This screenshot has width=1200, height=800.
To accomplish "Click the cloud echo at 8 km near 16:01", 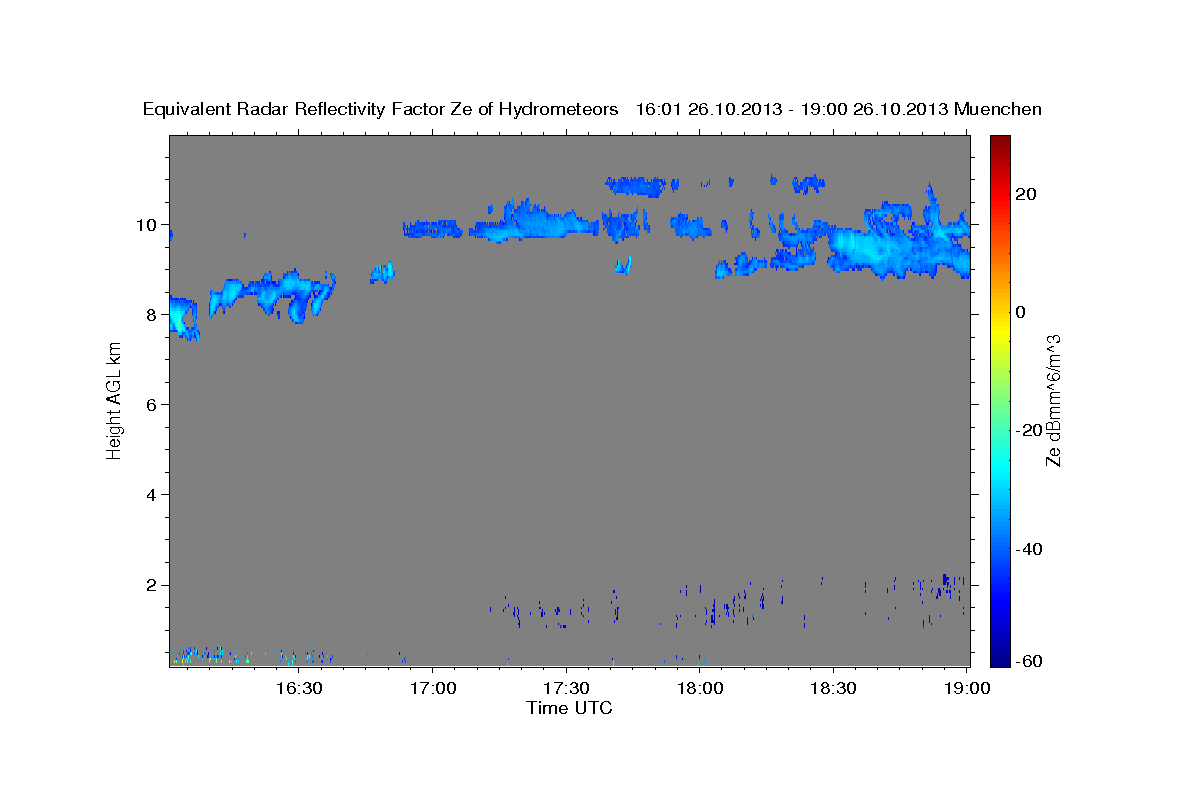I will click(x=184, y=318).
